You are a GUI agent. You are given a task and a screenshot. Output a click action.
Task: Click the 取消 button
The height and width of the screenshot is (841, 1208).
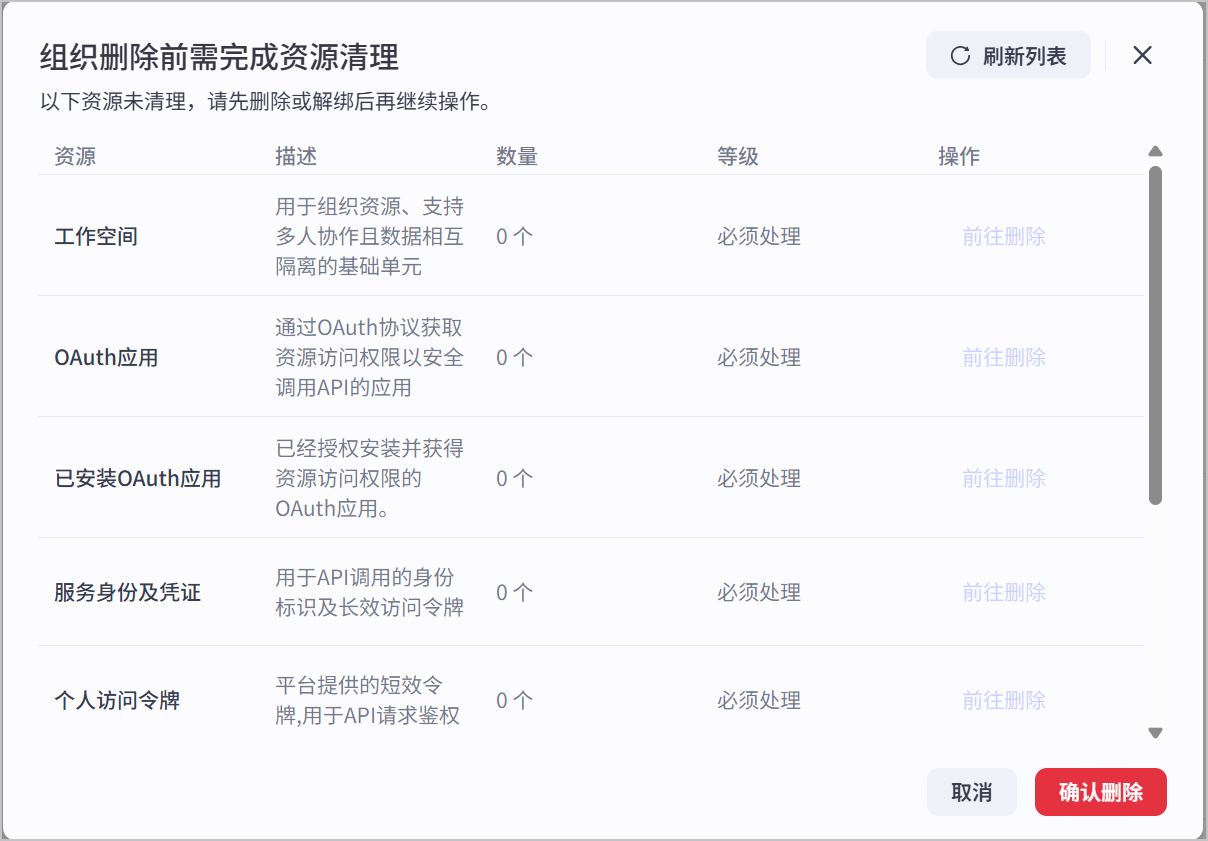[971, 792]
